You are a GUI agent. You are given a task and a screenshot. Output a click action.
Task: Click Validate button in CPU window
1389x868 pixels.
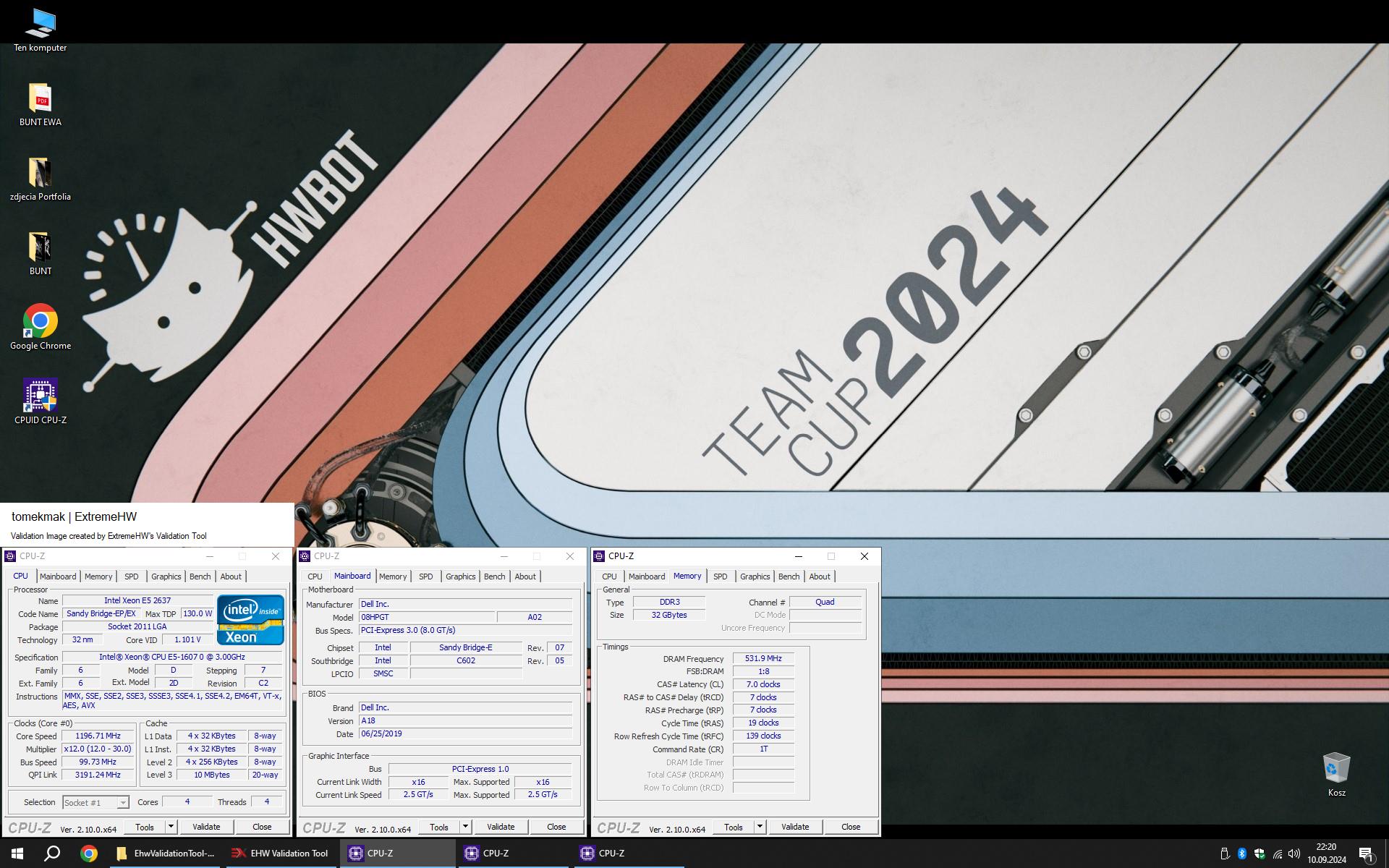206,827
